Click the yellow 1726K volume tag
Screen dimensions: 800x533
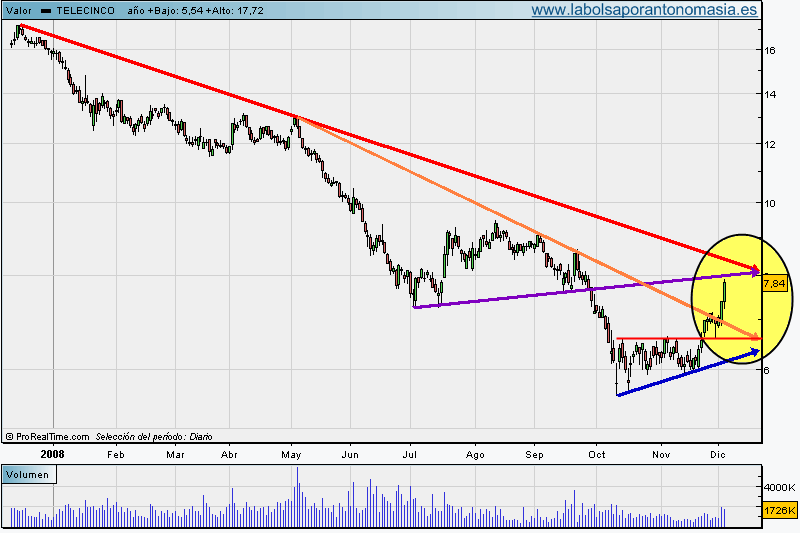(x=779, y=511)
